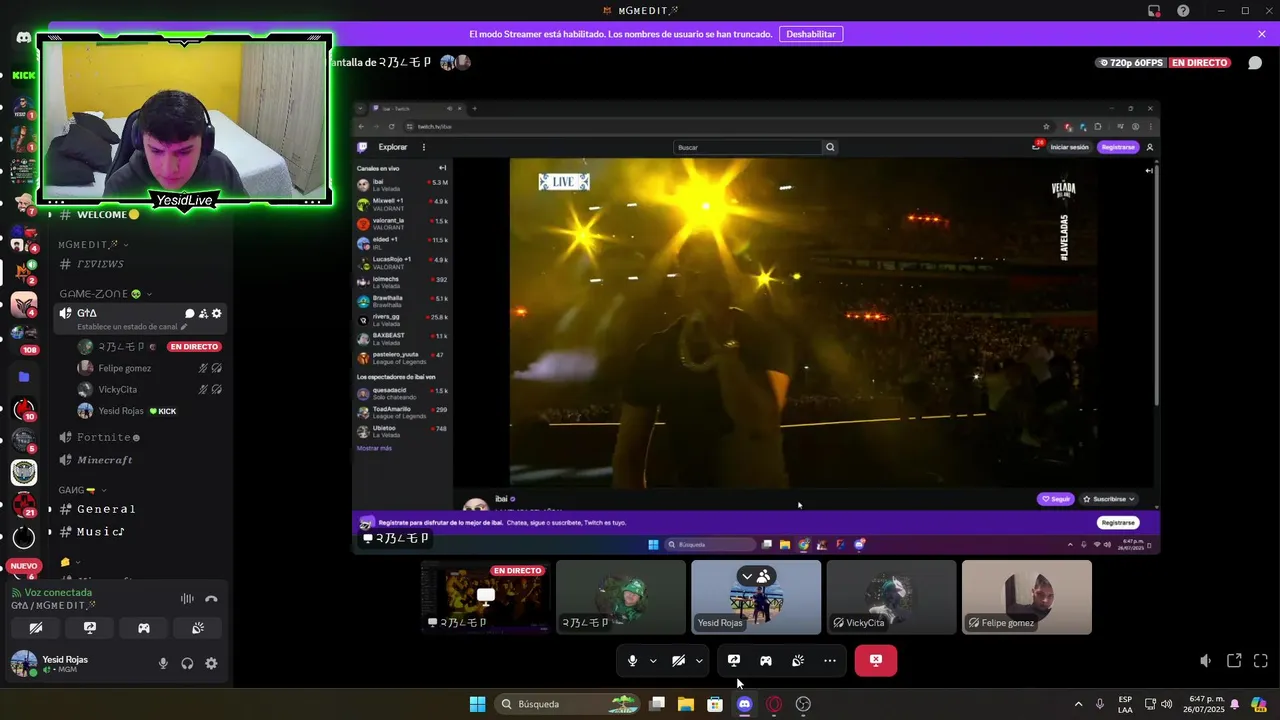Open soundboard in call control bar

pos(798,661)
